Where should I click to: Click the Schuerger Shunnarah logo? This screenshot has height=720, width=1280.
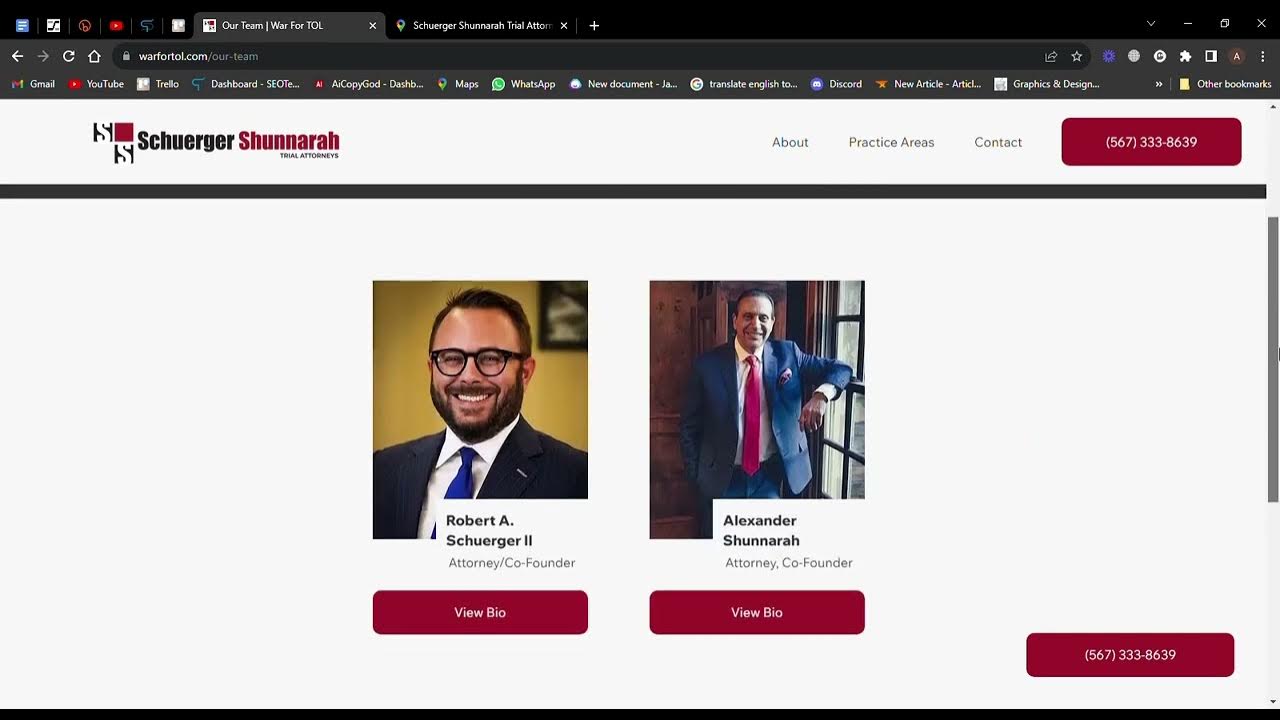click(x=216, y=142)
